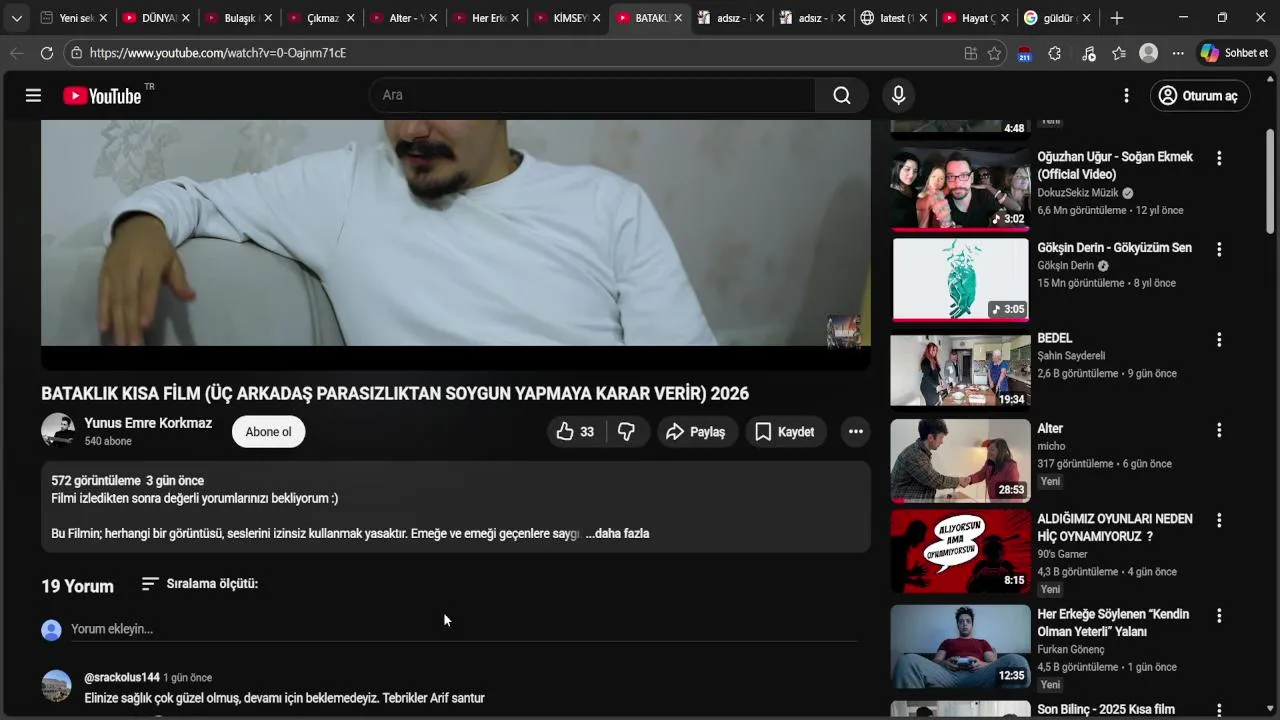Click the Ara search input box
The height and width of the screenshot is (720, 1280).
[x=593, y=95]
